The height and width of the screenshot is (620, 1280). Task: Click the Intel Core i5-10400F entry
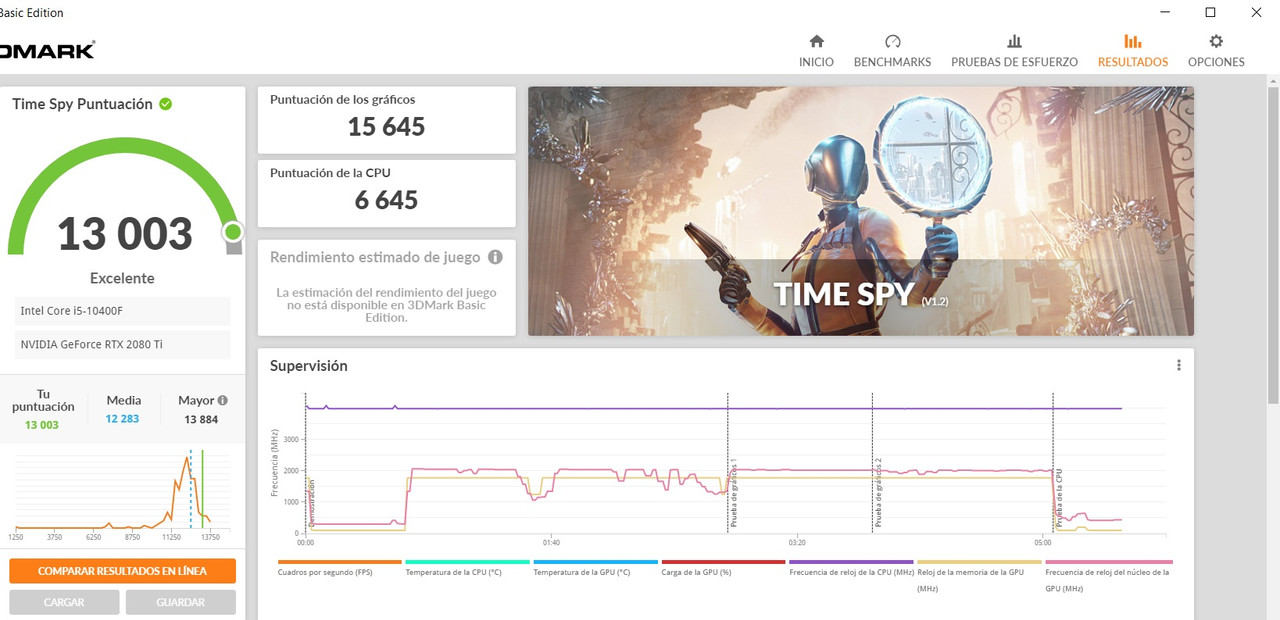(x=123, y=311)
